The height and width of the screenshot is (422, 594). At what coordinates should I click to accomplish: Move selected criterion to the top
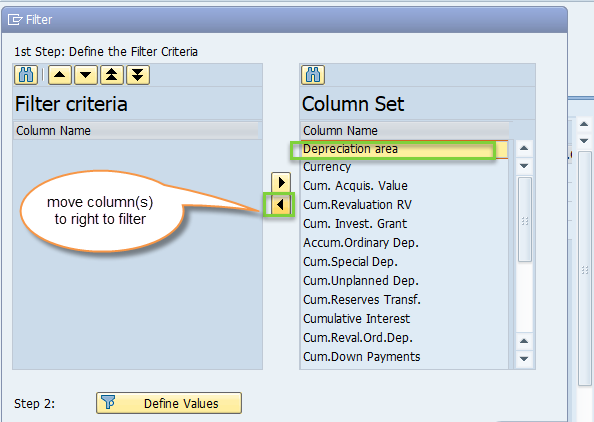pos(112,75)
